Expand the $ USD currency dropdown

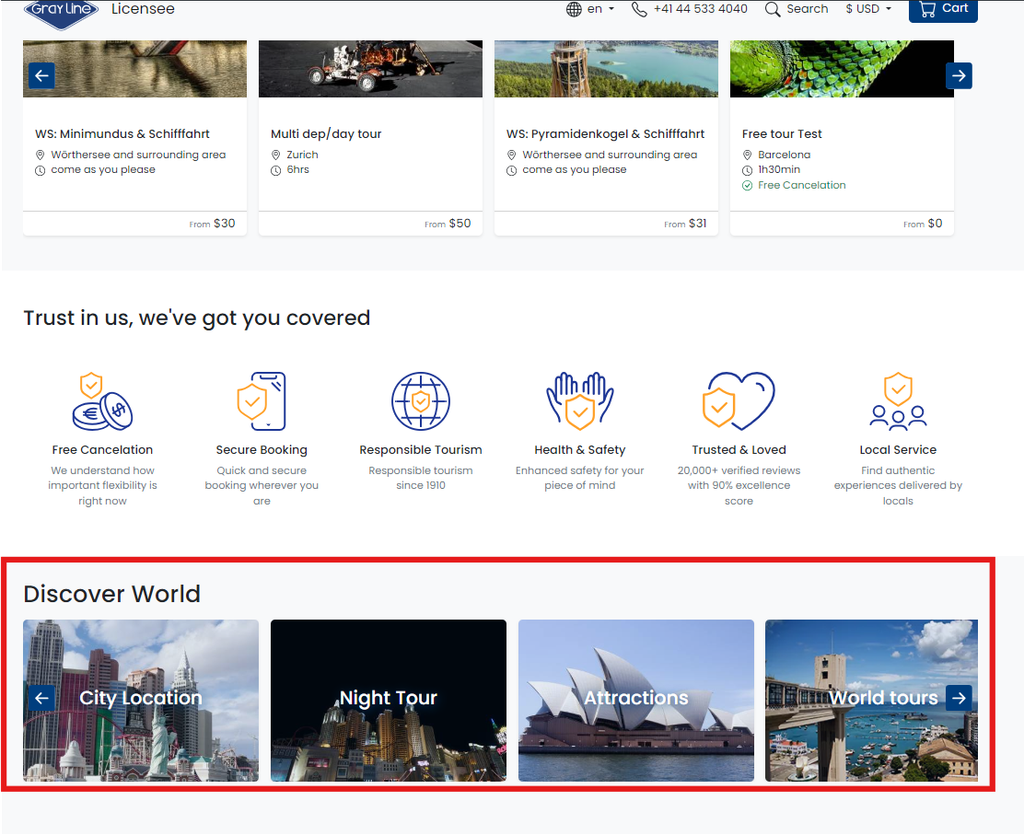(x=868, y=9)
